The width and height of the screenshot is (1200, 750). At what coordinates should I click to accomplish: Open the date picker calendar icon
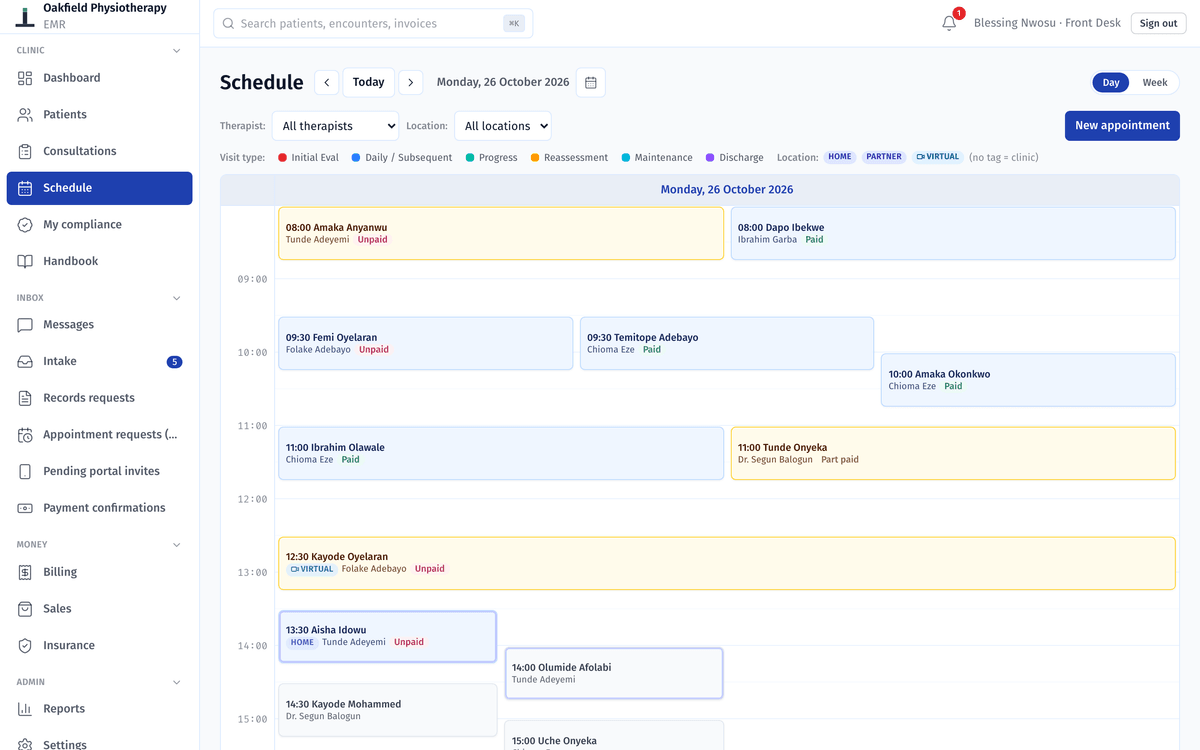[x=591, y=82]
